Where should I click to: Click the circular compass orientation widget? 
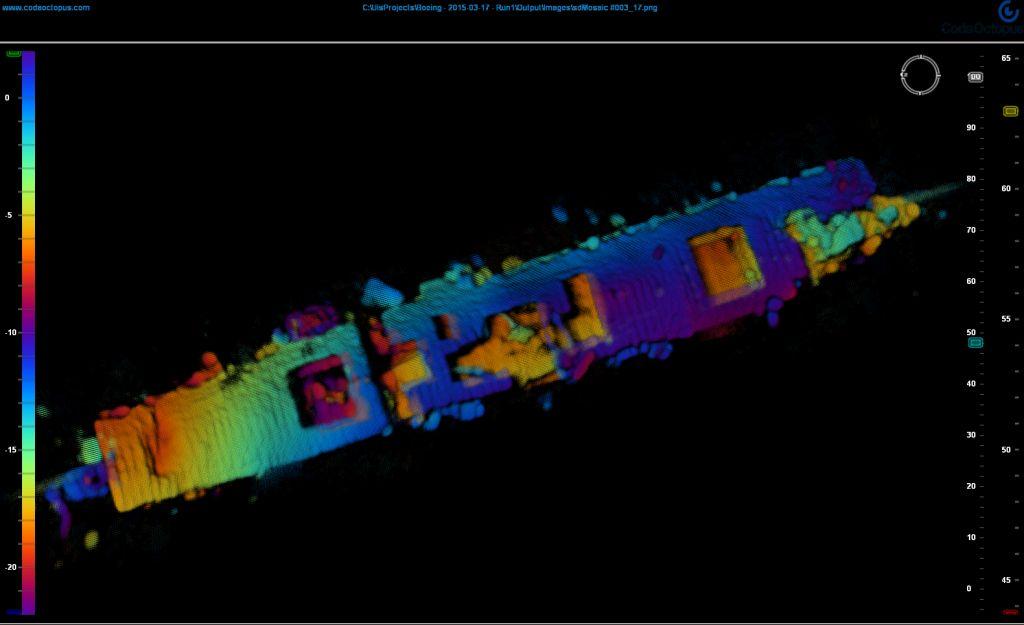pos(920,75)
